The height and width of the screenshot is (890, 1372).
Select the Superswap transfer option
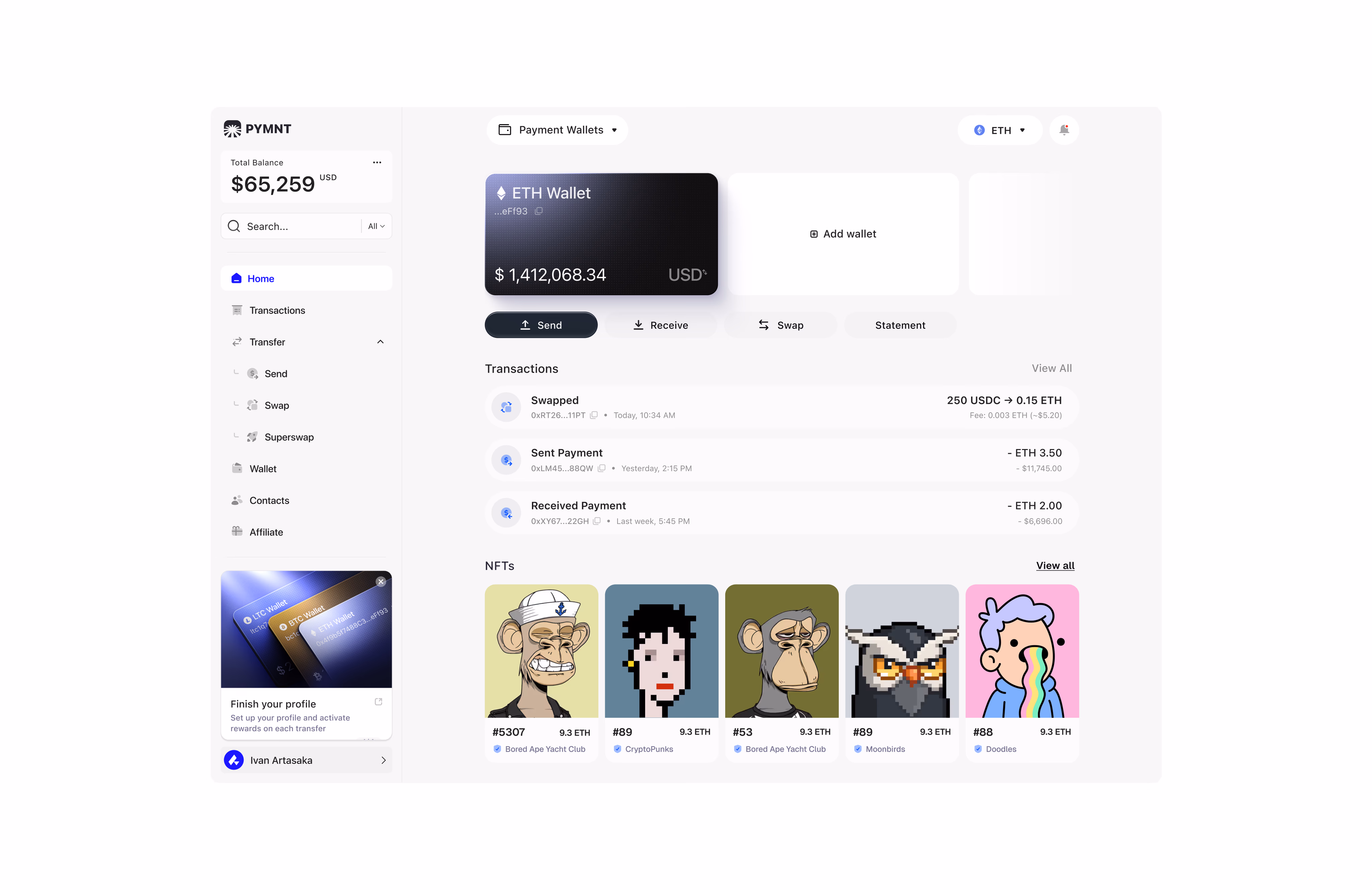[289, 436]
